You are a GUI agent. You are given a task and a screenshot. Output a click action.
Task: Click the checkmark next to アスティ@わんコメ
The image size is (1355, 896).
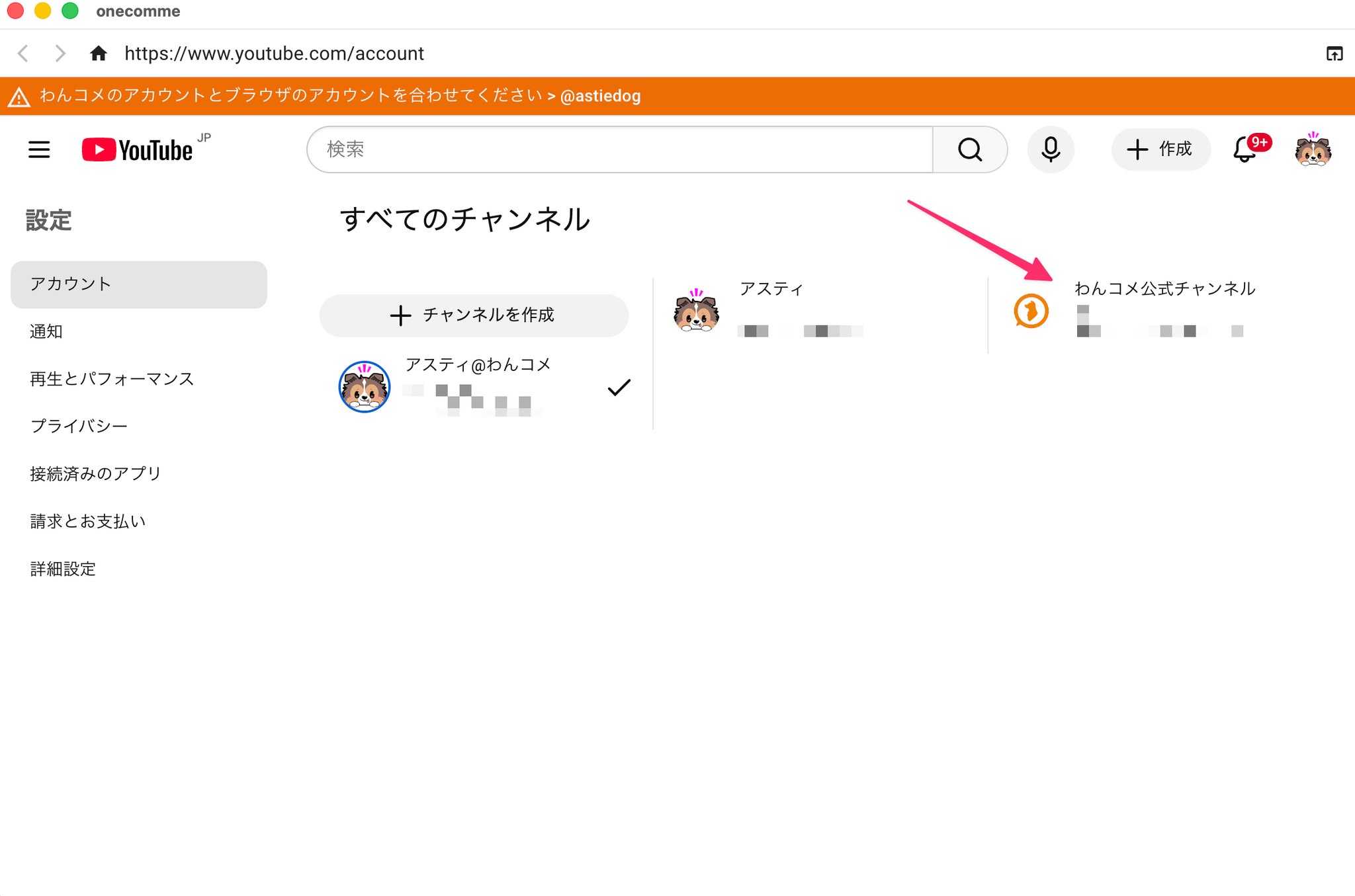tap(619, 387)
